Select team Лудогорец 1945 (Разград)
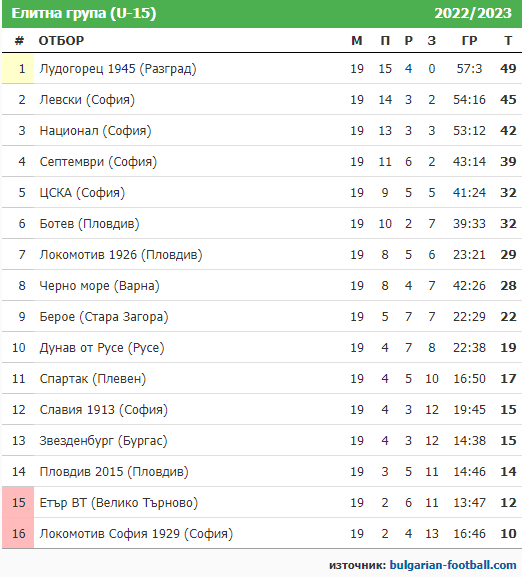The height and width of the screenshot is (577, 522). pos(118,69)
